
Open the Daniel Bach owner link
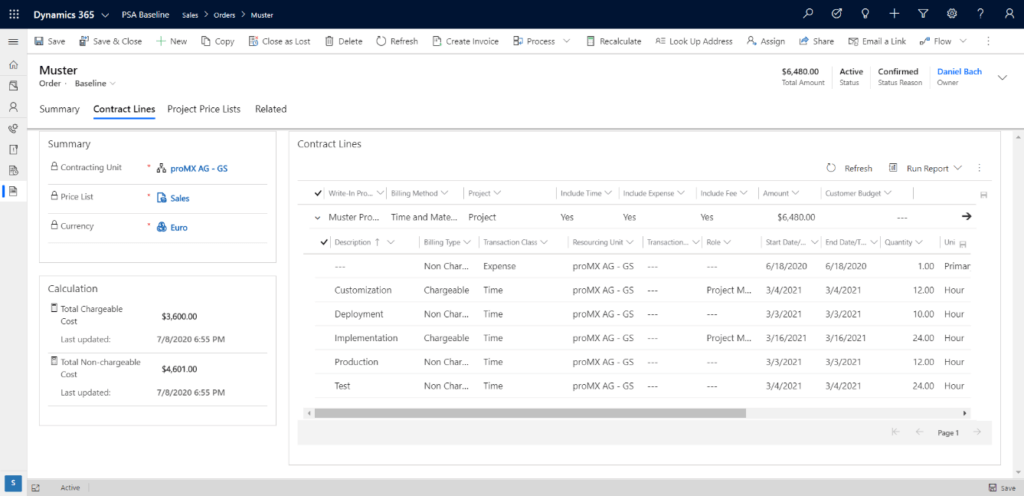959,72
